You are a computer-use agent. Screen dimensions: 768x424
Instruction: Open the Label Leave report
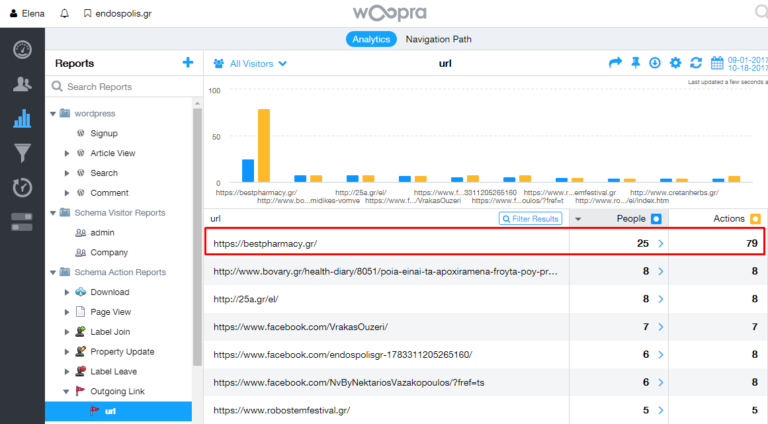point(113,372)
